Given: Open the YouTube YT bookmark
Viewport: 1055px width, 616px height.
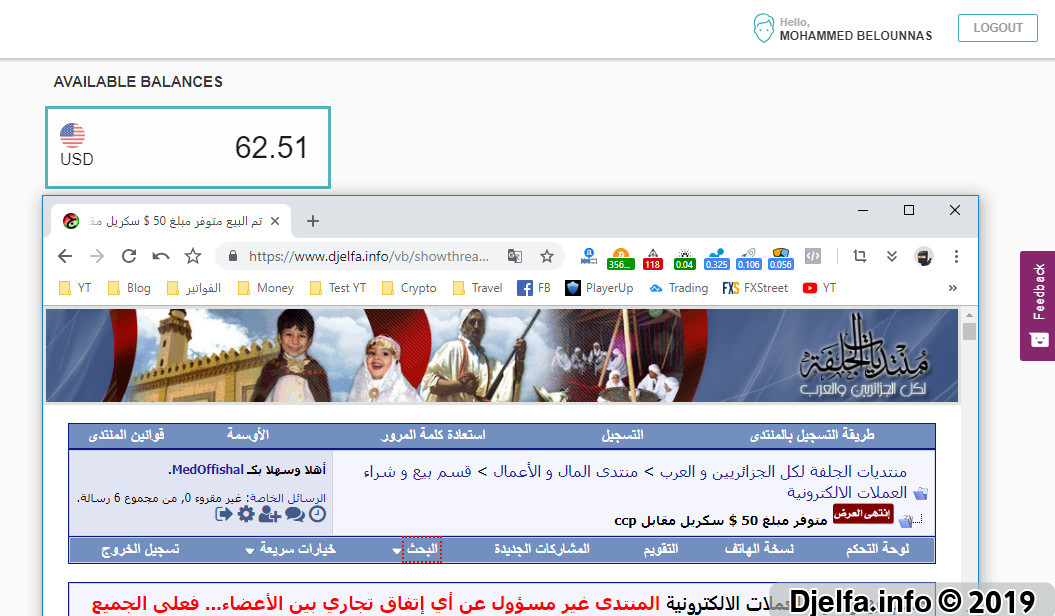Looking at the screenshot, I should [x=820, y=288].
